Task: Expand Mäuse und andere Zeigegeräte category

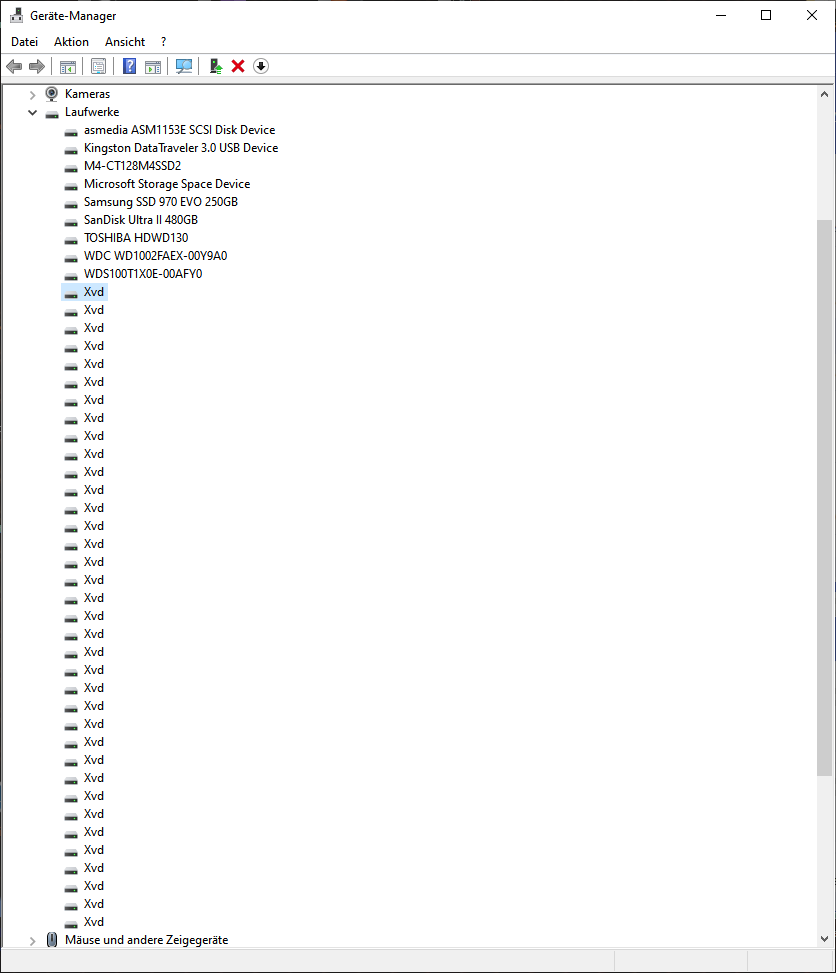Action: (33, 941)
